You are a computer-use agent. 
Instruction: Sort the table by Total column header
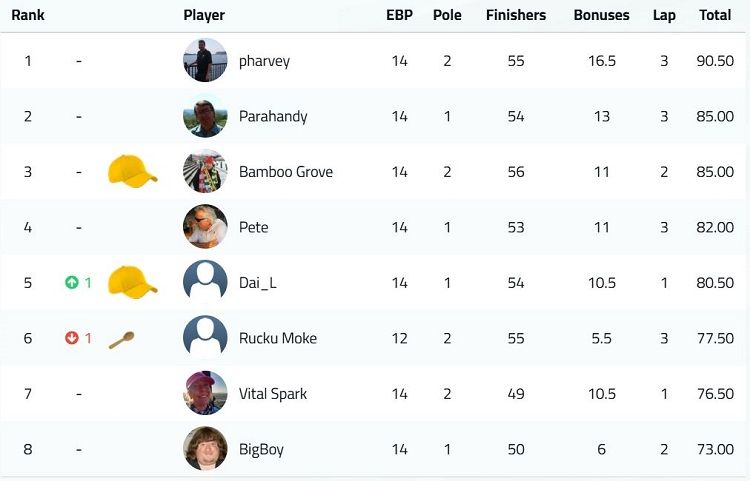click(715, 15)
